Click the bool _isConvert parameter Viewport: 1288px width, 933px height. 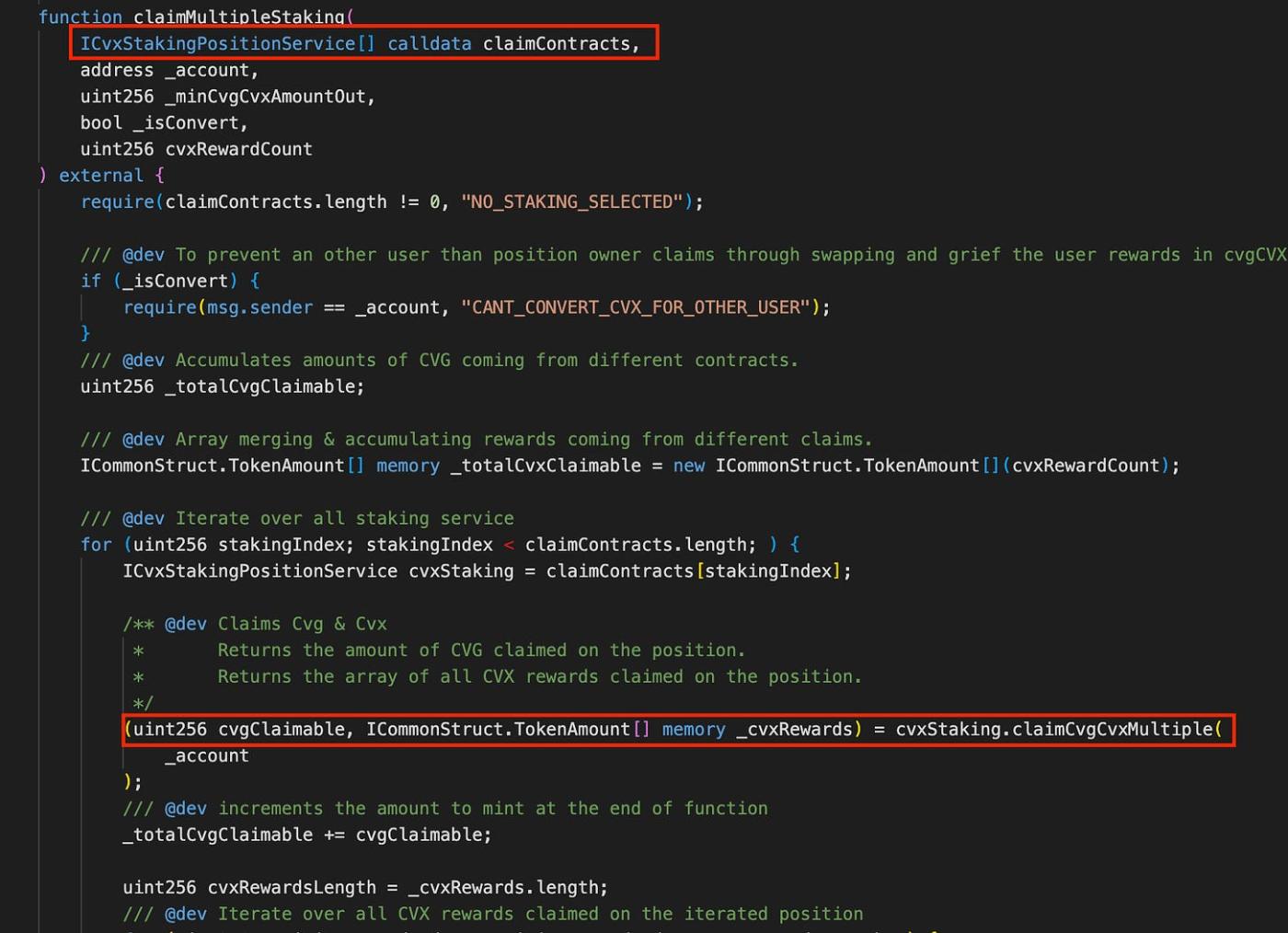point(163,122)
